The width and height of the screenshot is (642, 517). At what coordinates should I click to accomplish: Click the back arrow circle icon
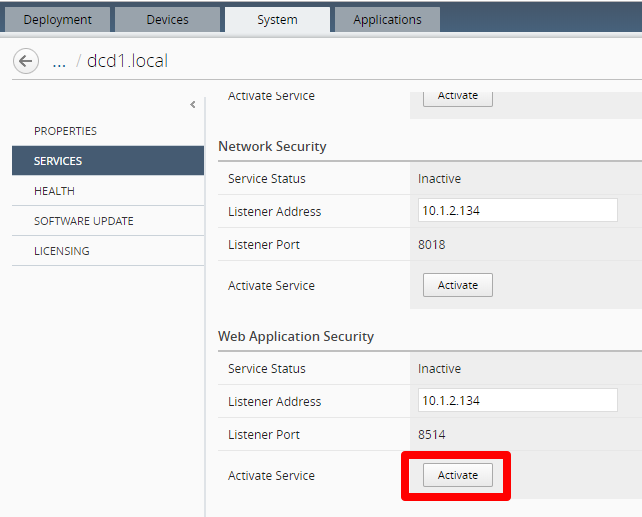point(26,61)
